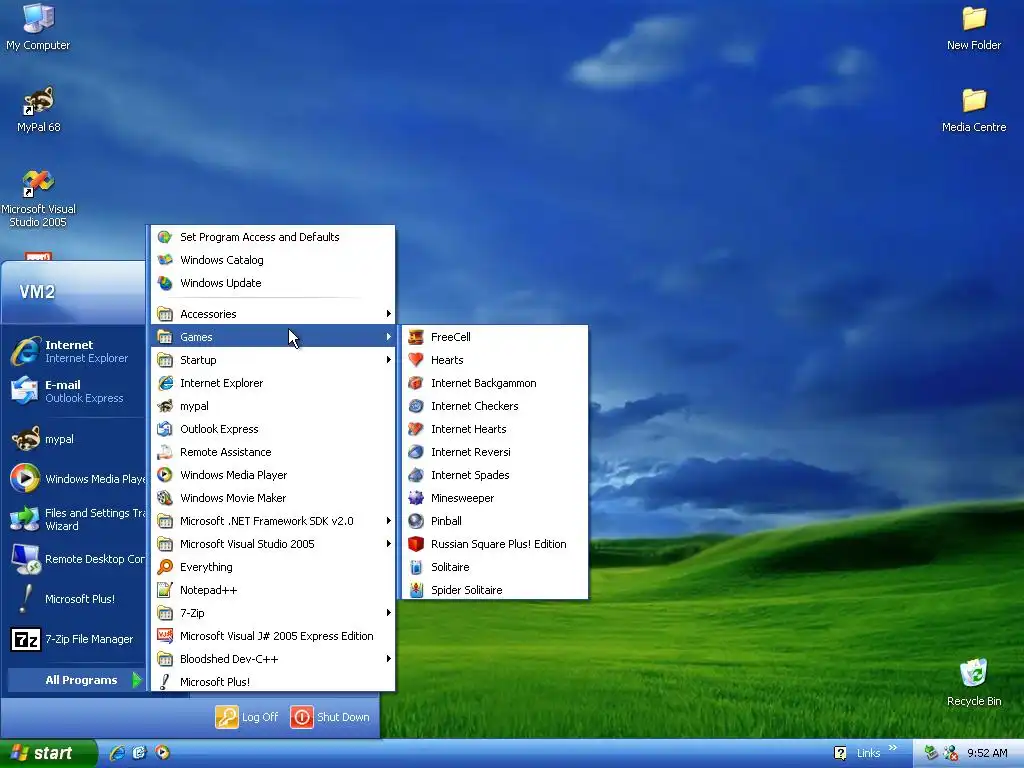Launch mypal from All Programs list

point(273,406)
